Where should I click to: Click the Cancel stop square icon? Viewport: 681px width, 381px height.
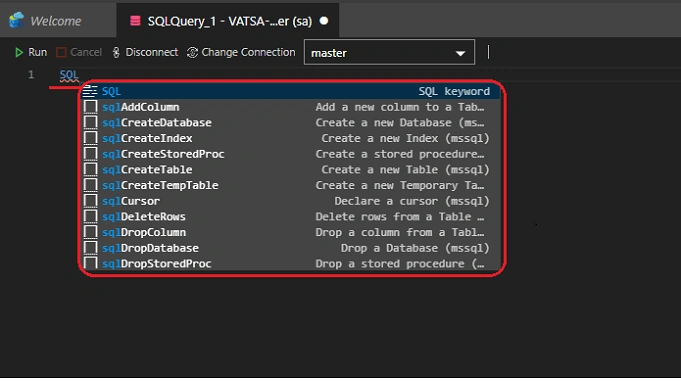[x=61, y=53]
